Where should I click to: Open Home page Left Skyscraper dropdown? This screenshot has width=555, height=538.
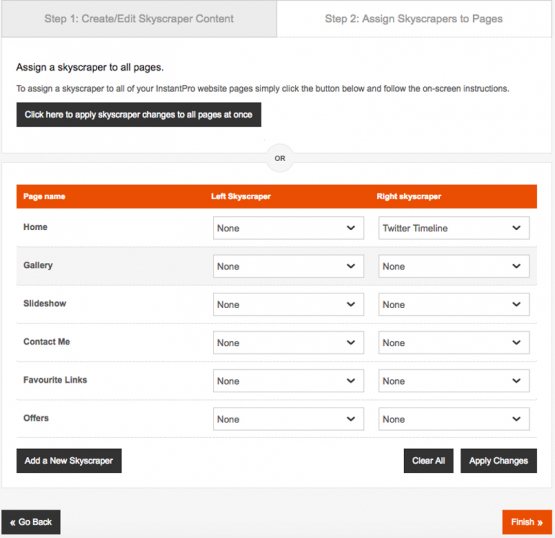pos(288,228)
